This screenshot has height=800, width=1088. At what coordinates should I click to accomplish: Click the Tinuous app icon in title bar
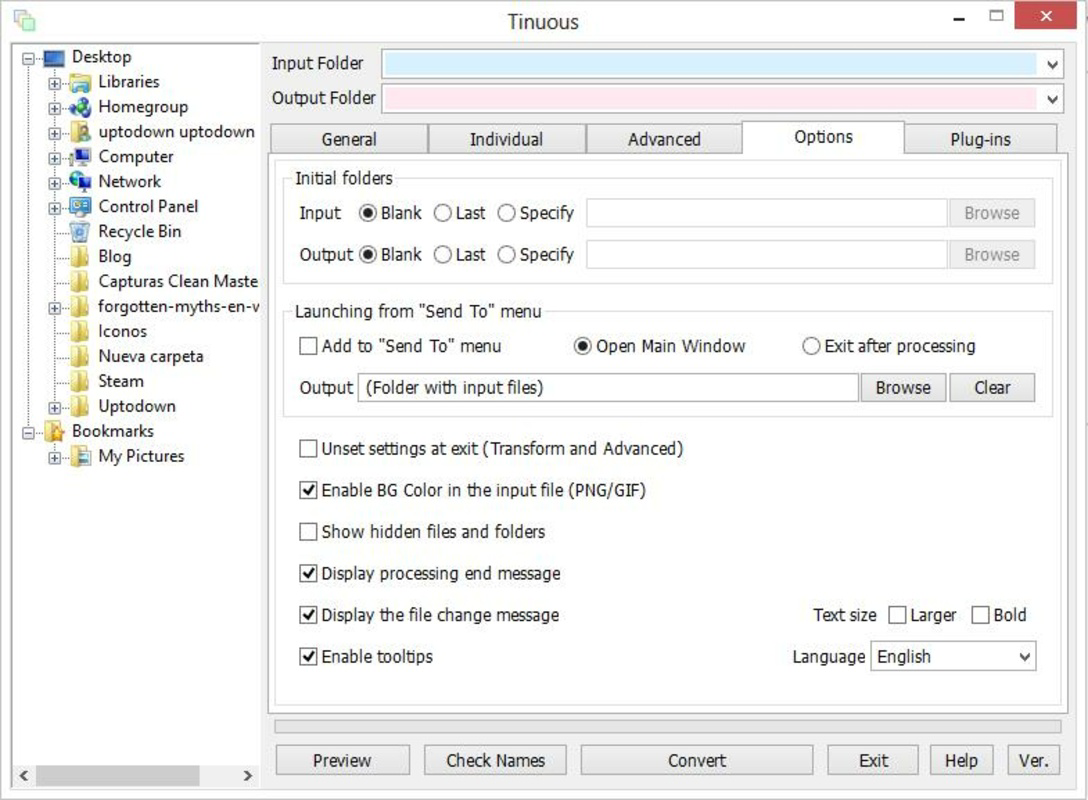coord(24,20)
